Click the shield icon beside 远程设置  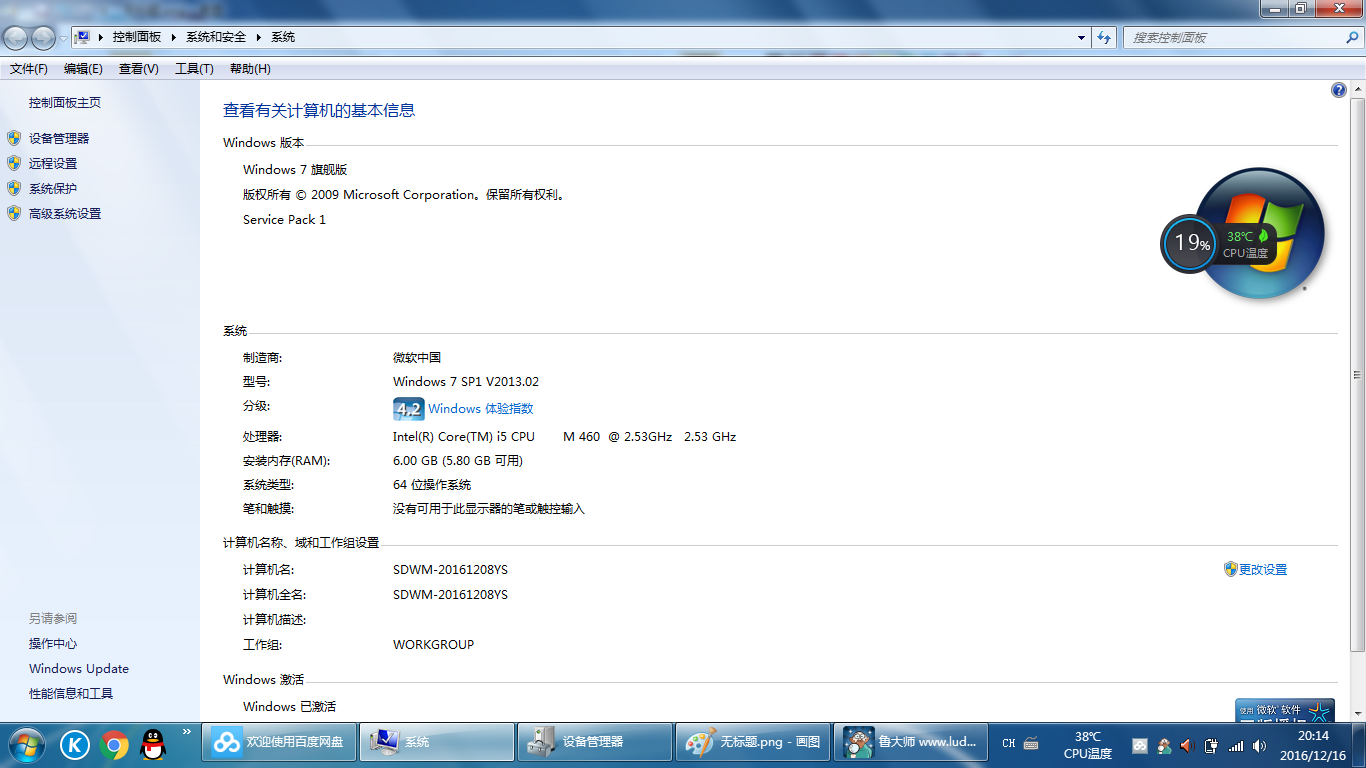pyautogui.click(x=14, y=163)
